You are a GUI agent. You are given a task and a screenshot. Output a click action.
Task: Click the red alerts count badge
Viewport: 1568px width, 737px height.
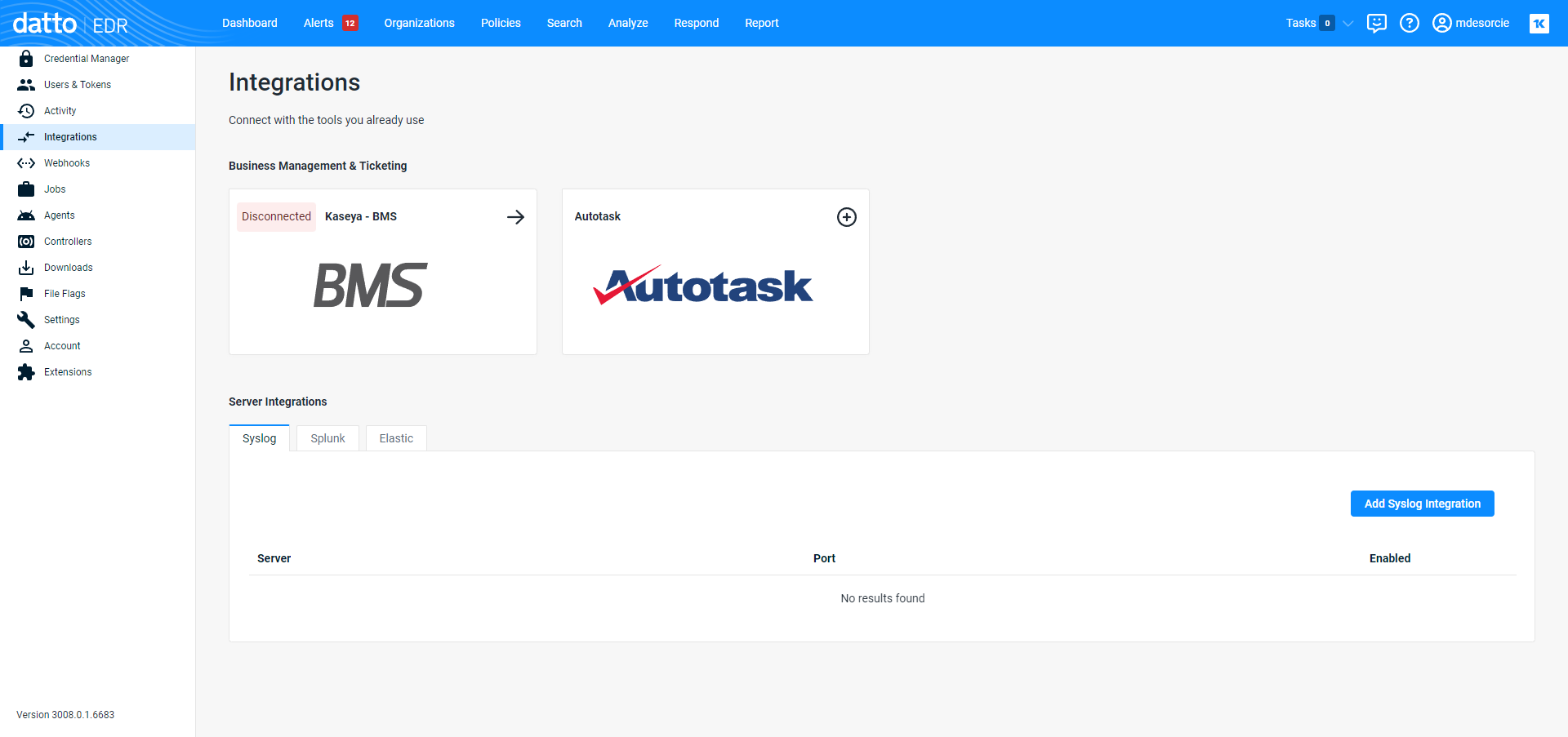click(x=350, y=23)
